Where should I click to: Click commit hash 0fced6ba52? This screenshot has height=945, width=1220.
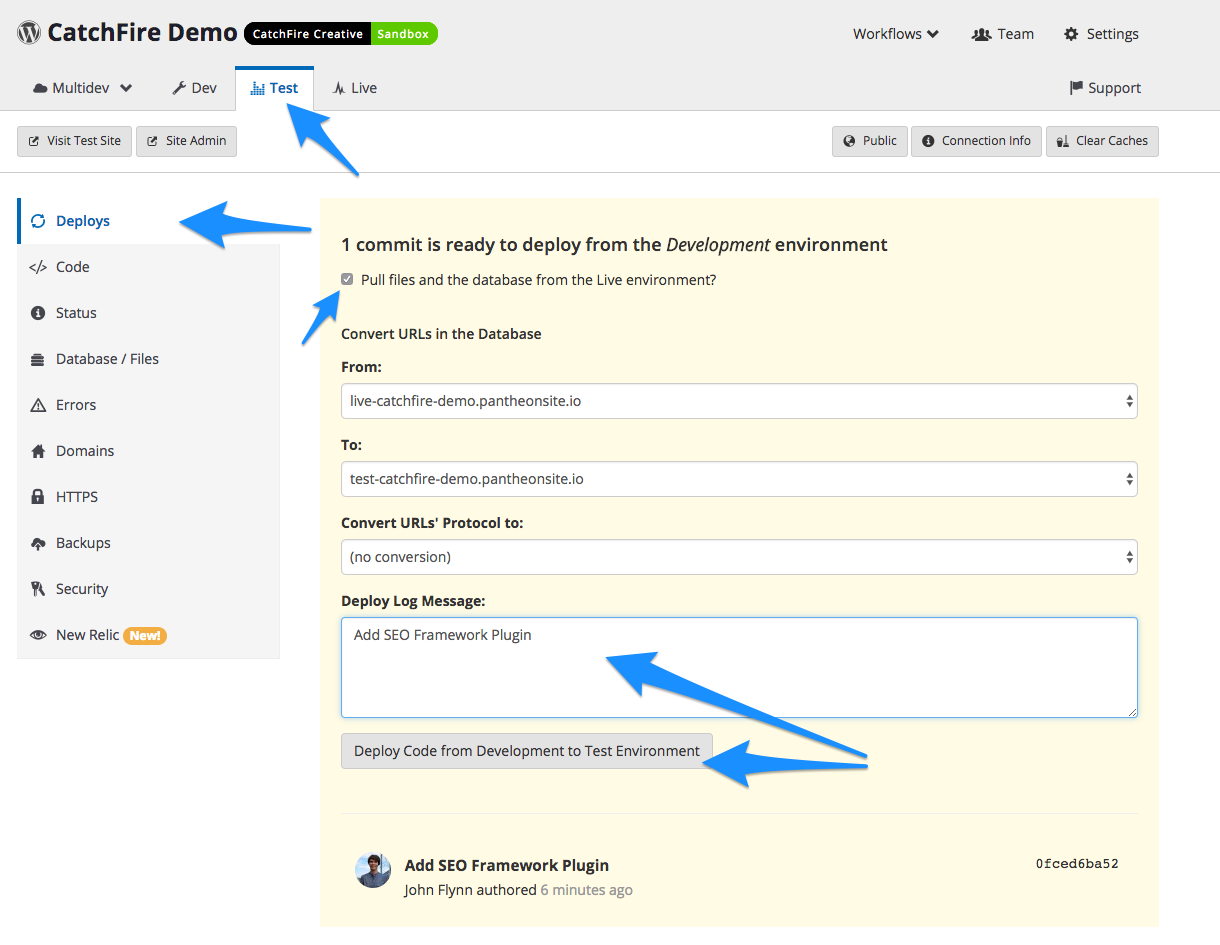1077,864
